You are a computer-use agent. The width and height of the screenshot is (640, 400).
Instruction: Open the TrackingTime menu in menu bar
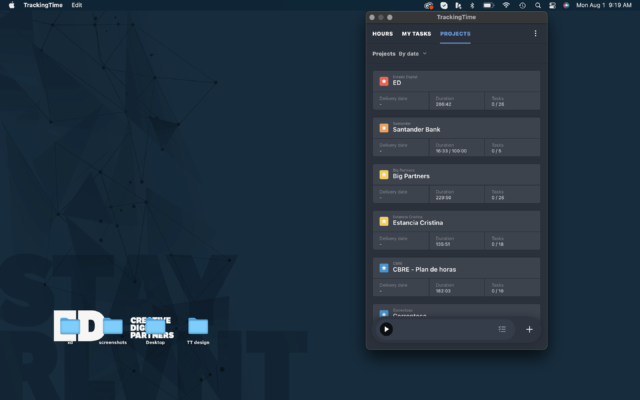click(43, 5)
